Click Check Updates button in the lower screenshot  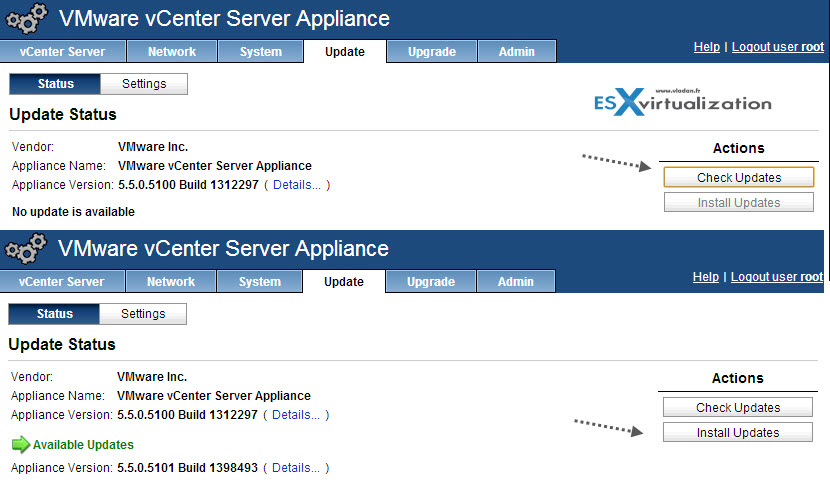(x=738, y=407)
